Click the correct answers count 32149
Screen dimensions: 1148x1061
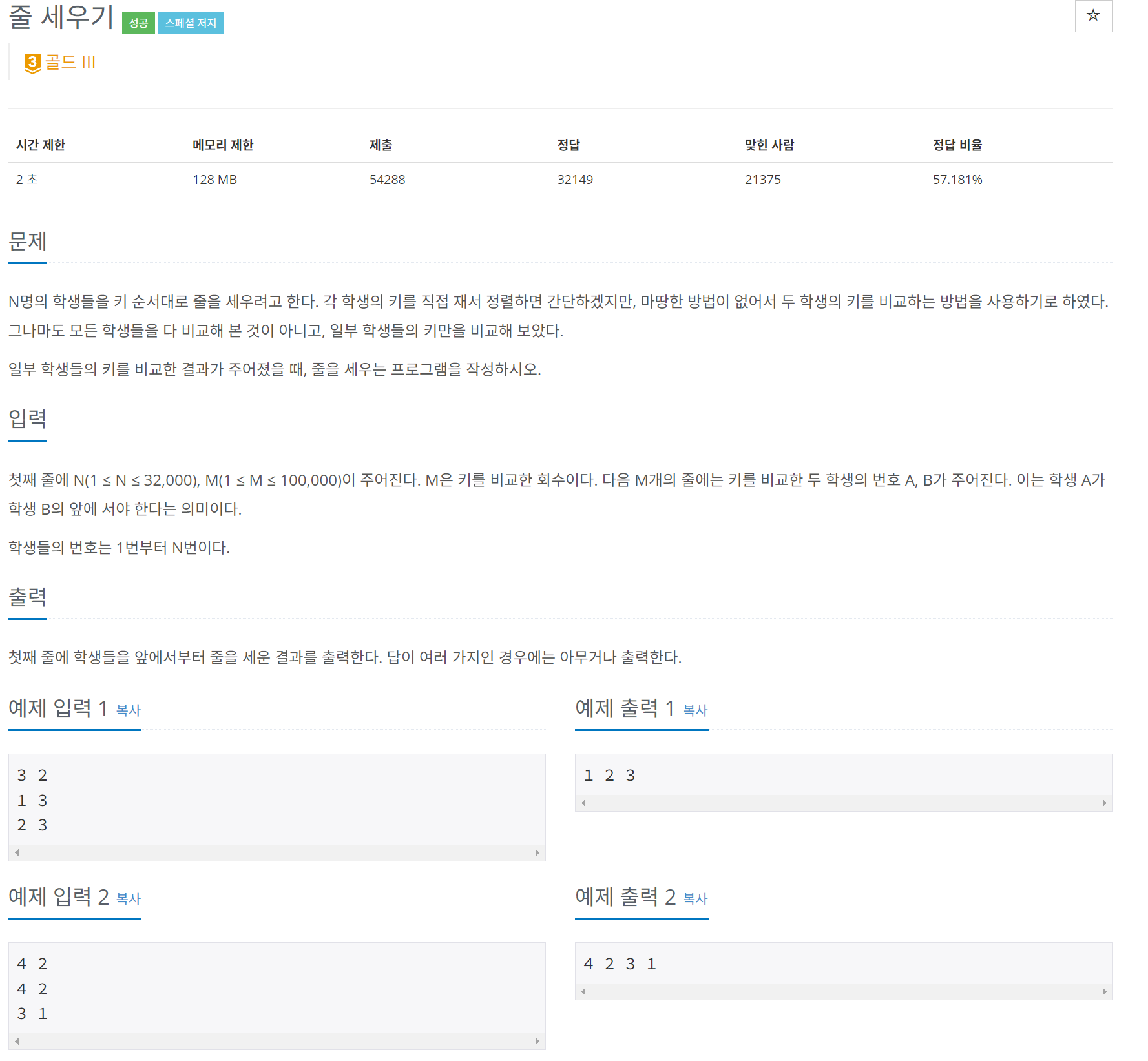pyautogui.click(x=575, y=180)
